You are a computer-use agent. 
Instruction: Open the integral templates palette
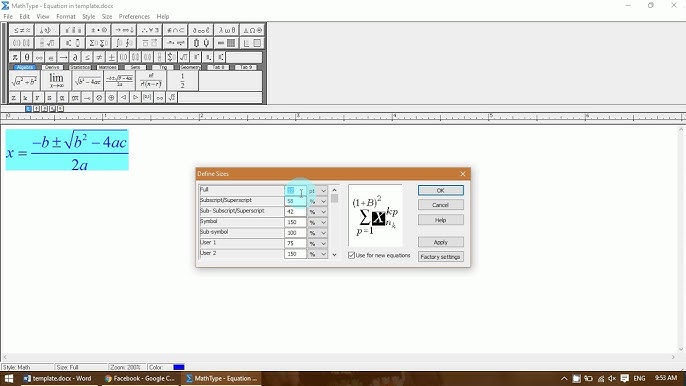pos(124,43)
